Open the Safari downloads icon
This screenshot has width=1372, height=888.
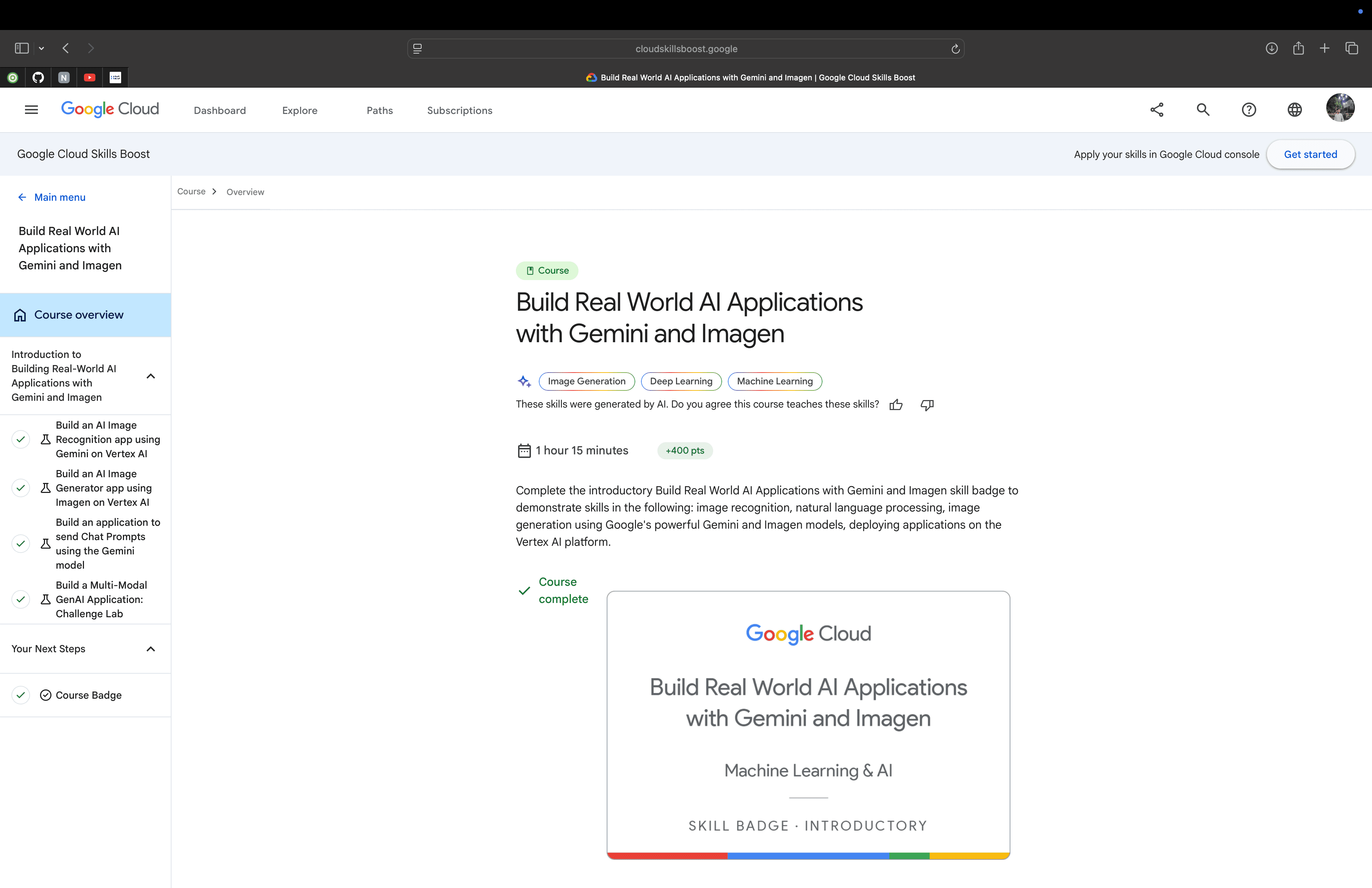point(1272,49)
